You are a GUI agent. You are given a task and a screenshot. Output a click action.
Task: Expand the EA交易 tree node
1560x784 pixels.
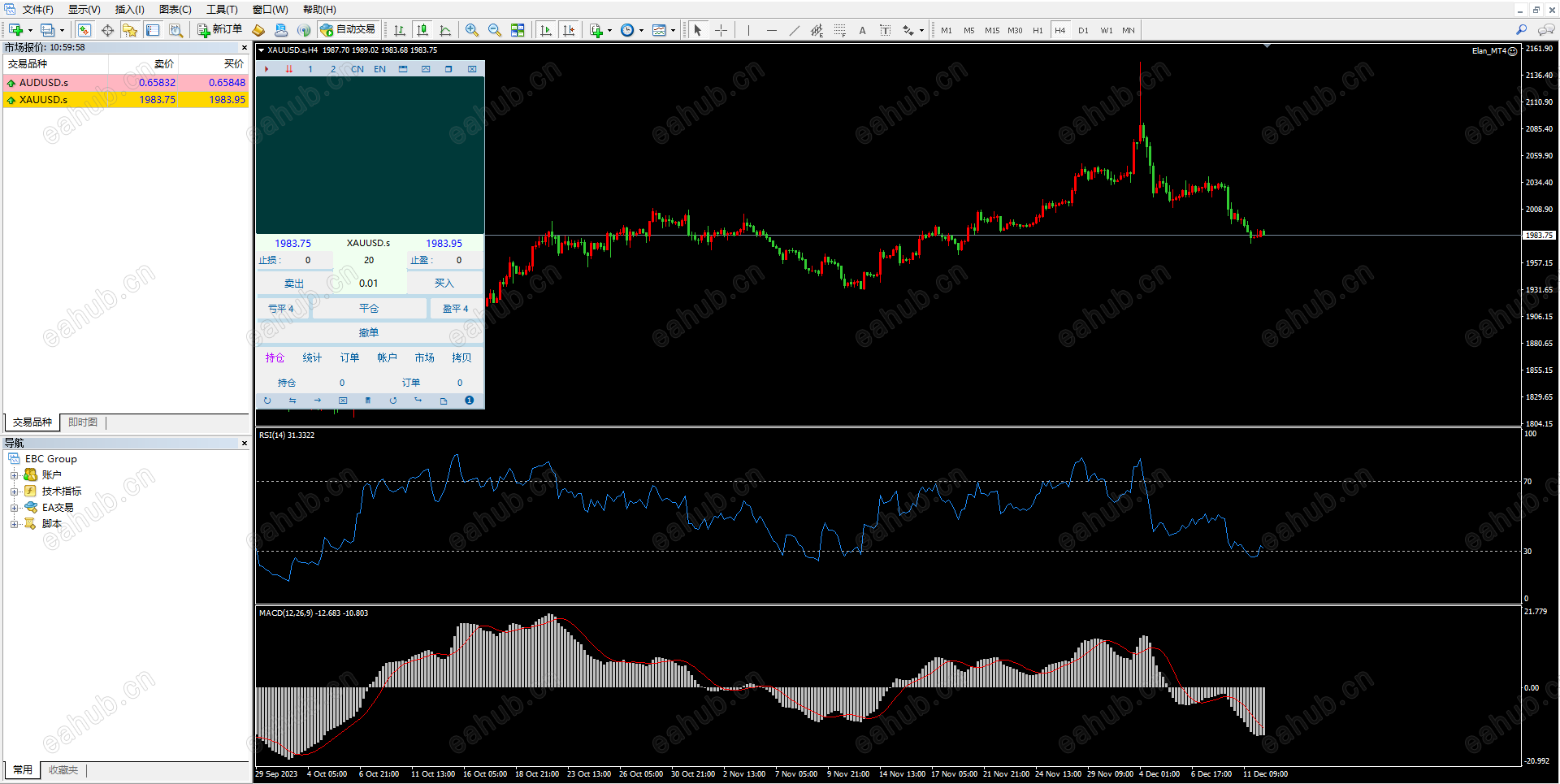14,508
